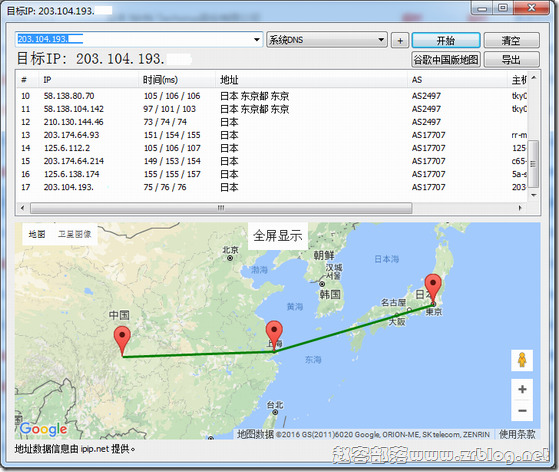The height and width of the screenshot is (472, 559).
Task: Click address 日本 东京都 东京 in hop 11
Action: tap(255, 109)
